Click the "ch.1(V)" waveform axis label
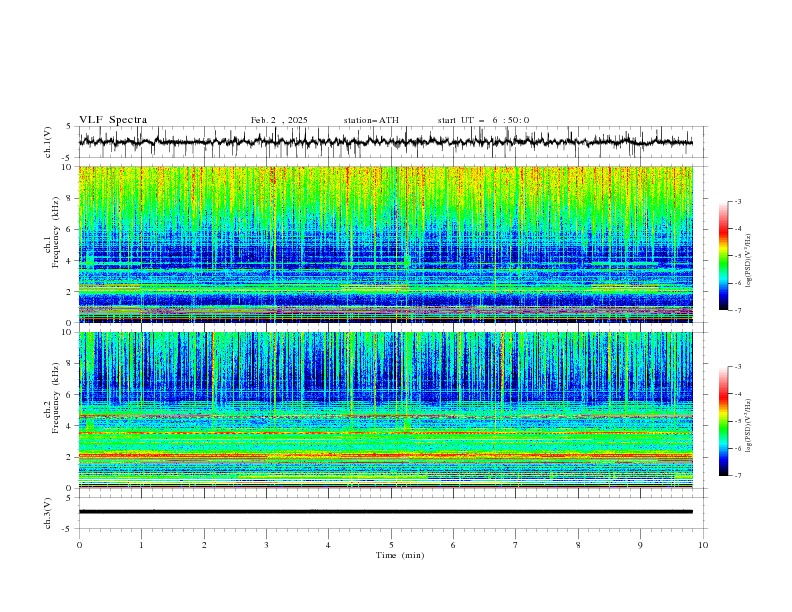The height and width of the screenshot is (612, 792). point(48,142)
